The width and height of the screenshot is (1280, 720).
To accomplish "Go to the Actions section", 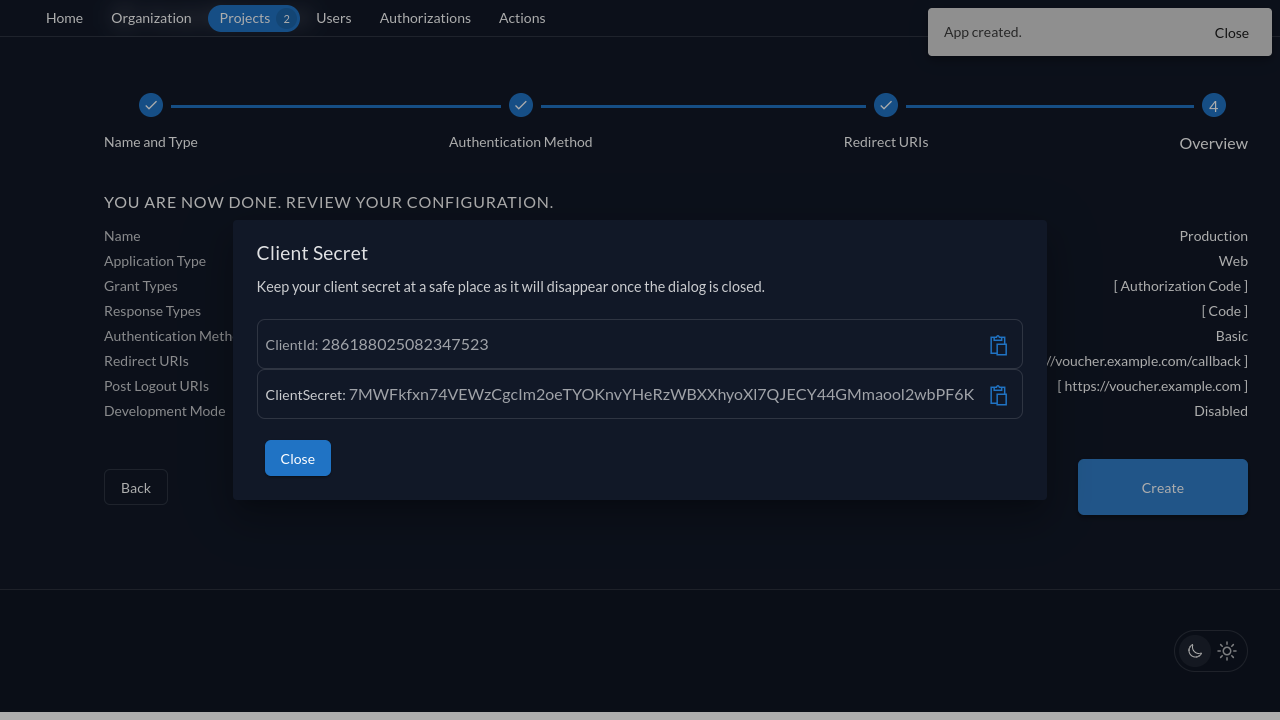I will tap(521, 18).
